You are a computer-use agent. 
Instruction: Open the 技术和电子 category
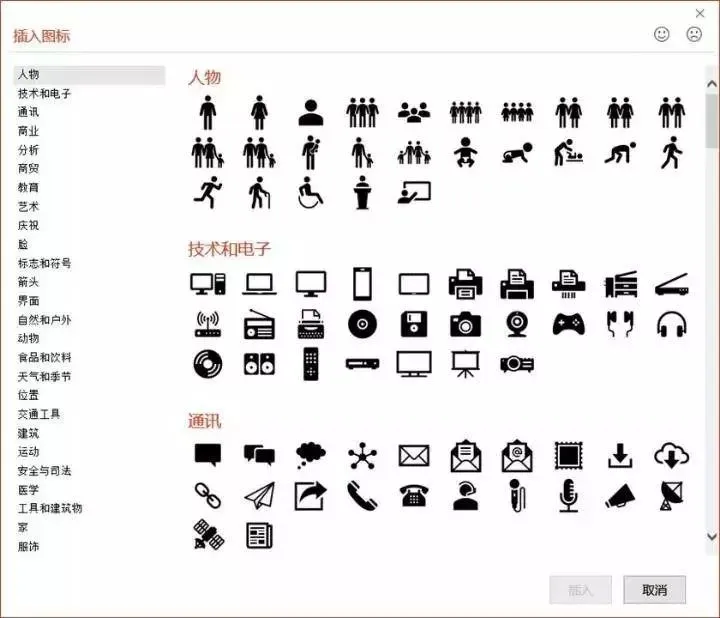[44, 94]
